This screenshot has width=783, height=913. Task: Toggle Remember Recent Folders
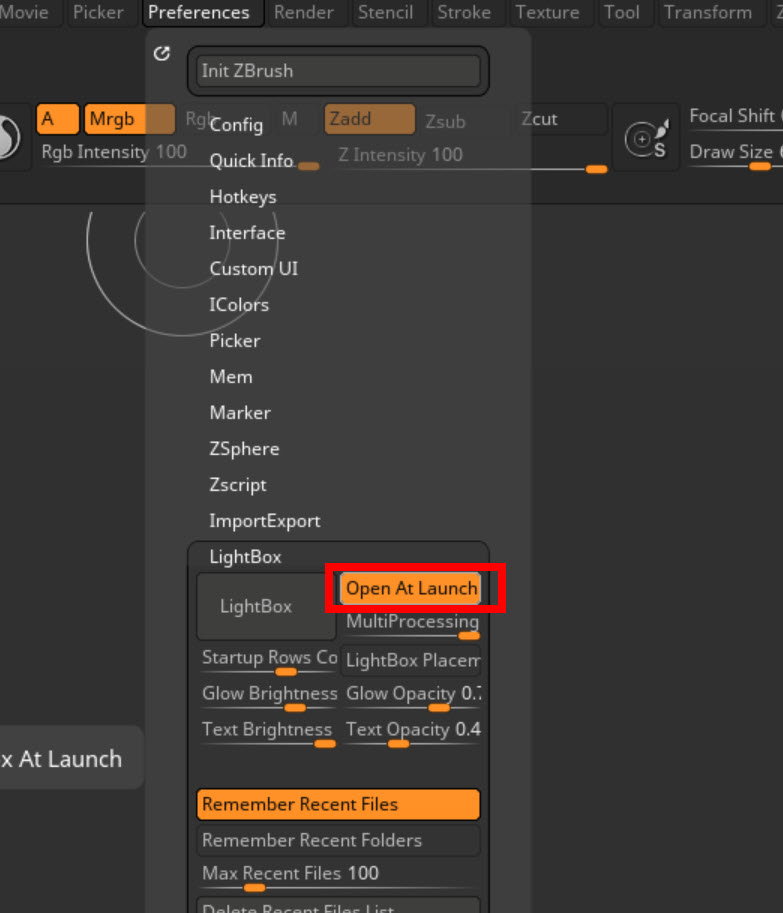(x=338, y=841)
